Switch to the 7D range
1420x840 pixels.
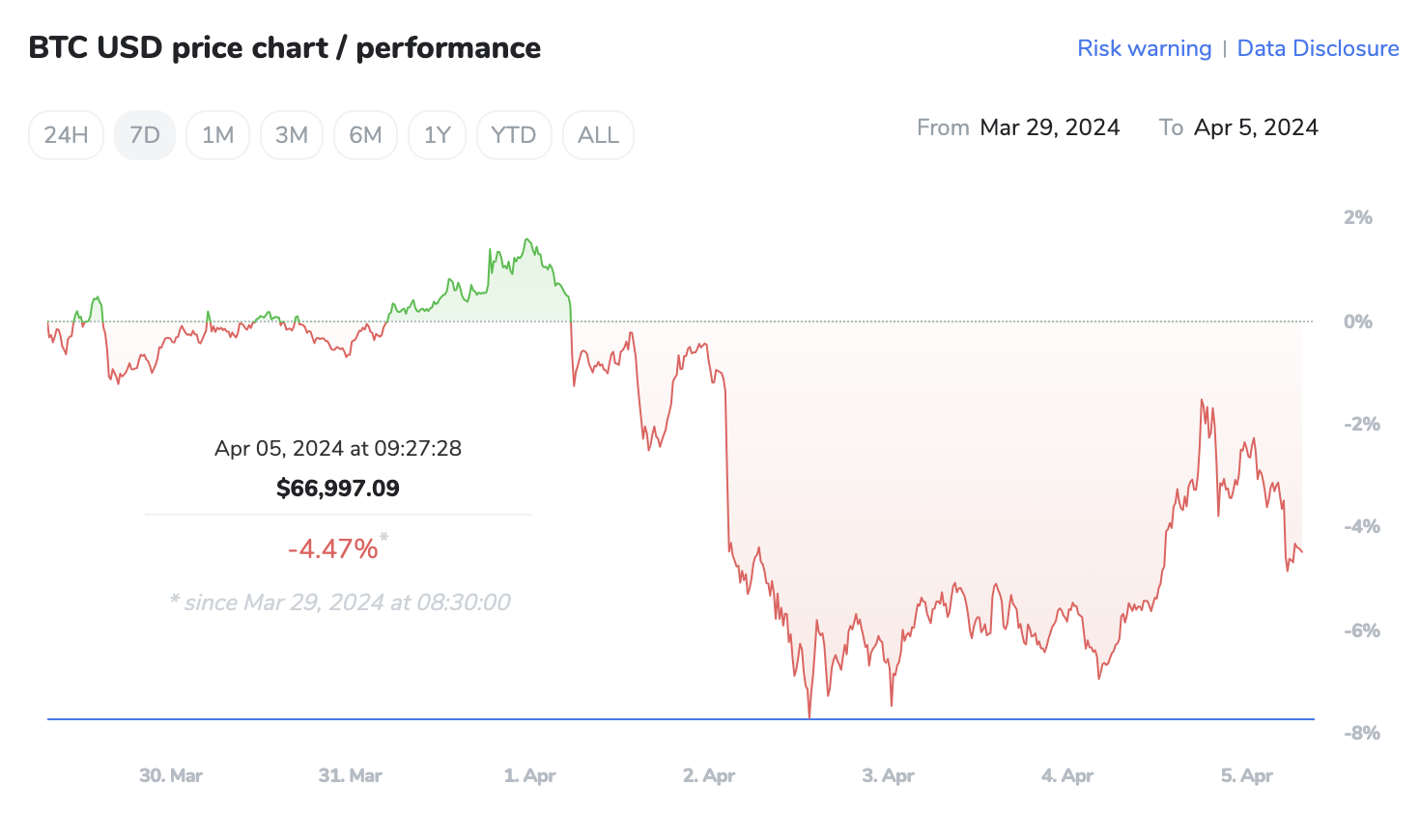tap(145, 135)
